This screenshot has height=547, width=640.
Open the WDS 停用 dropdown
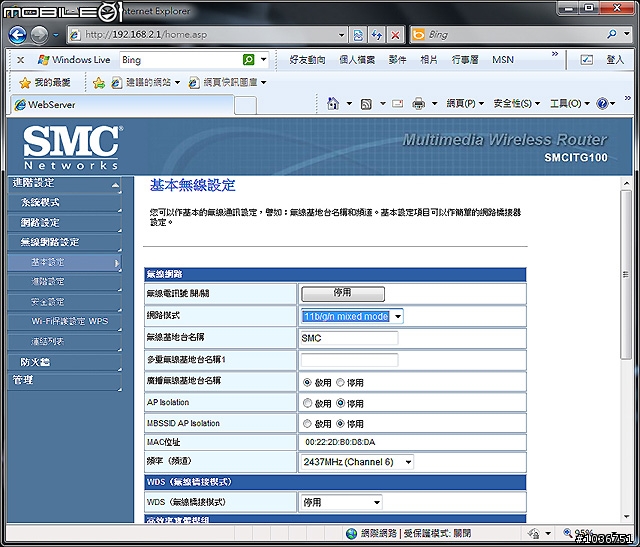pos(377,502)
